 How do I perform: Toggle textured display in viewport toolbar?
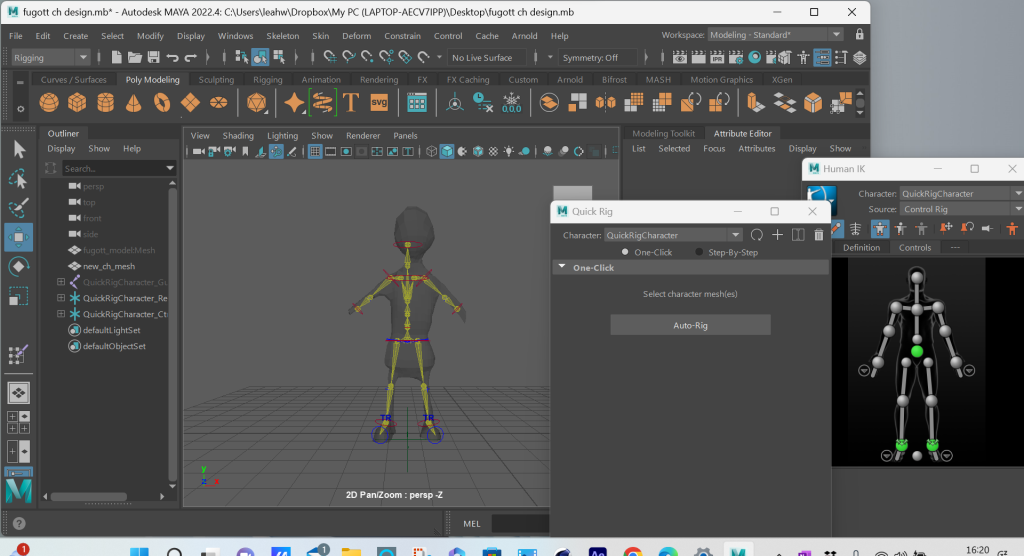(493, 152)
